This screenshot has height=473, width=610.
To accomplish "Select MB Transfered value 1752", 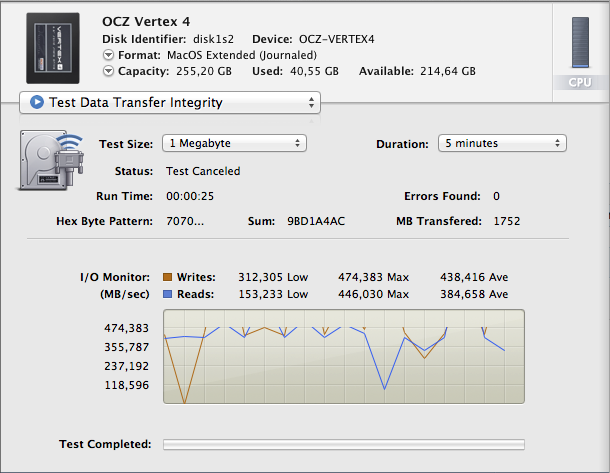I will coord(507,221).
